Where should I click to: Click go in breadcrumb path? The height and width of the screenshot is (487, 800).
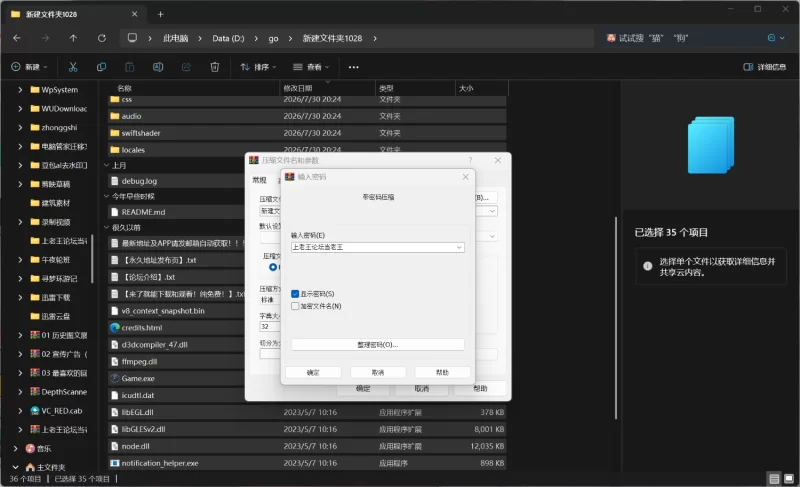(x=273, y=38)
